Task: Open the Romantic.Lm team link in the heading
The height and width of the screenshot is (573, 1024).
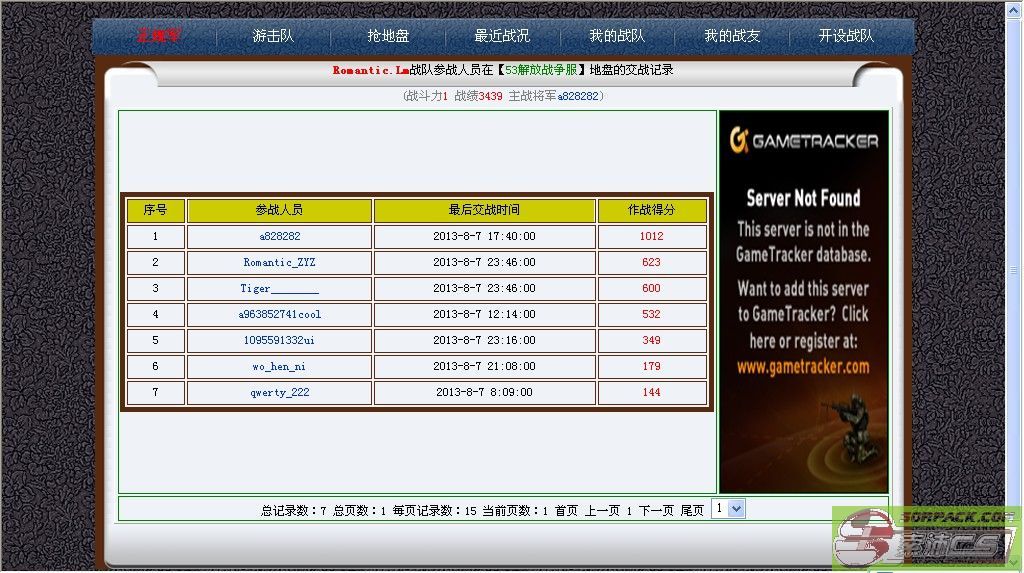Action: pos(371,70)
